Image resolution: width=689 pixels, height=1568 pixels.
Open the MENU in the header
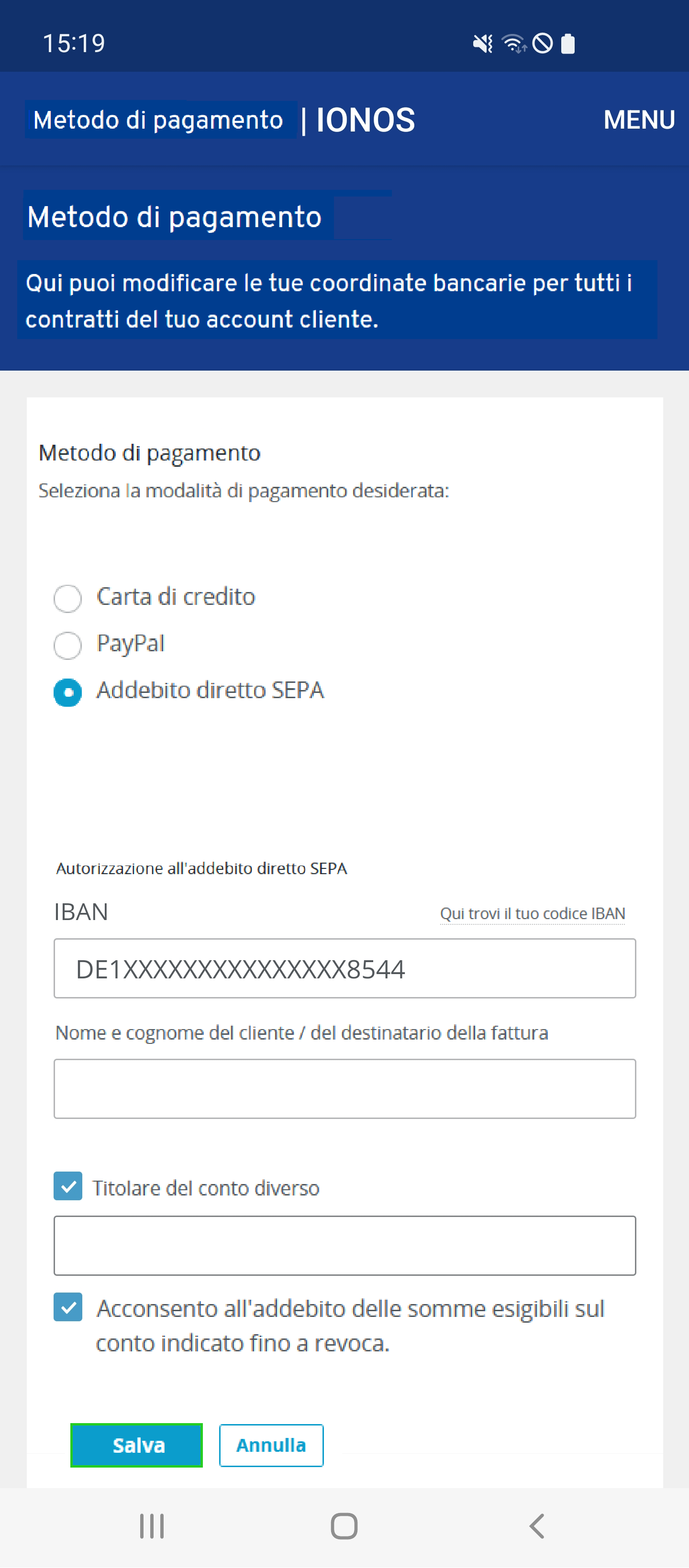pos(639,119)
